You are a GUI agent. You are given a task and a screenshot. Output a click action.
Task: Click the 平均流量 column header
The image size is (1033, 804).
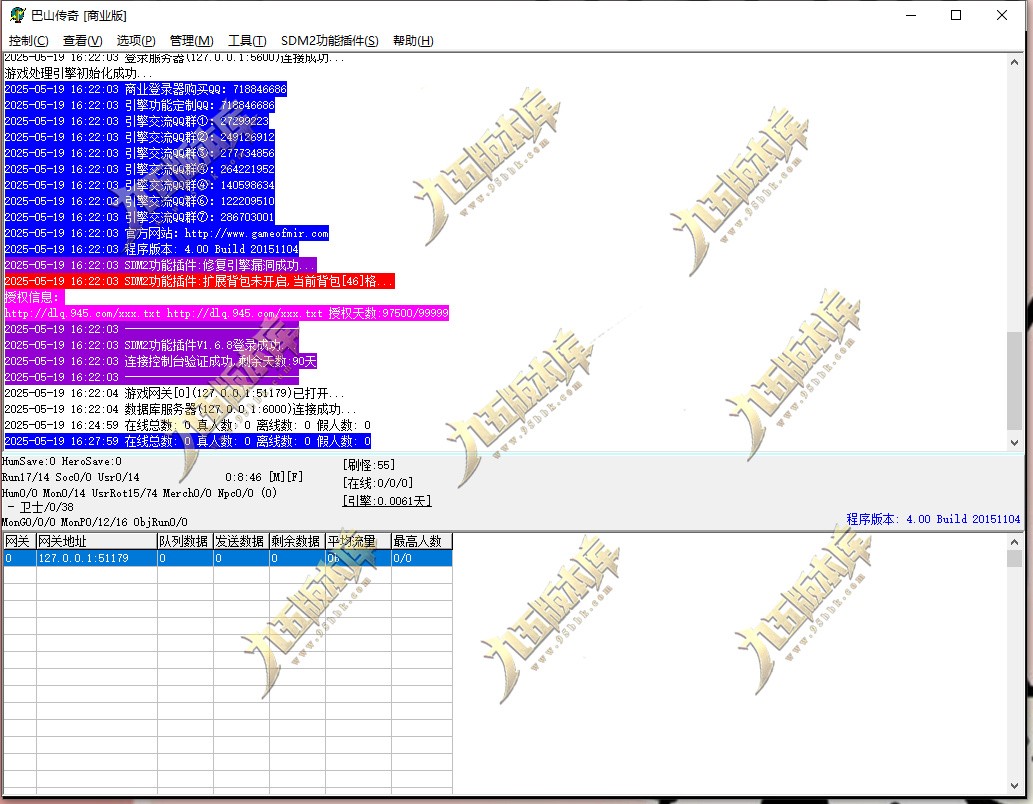[358, 541]
